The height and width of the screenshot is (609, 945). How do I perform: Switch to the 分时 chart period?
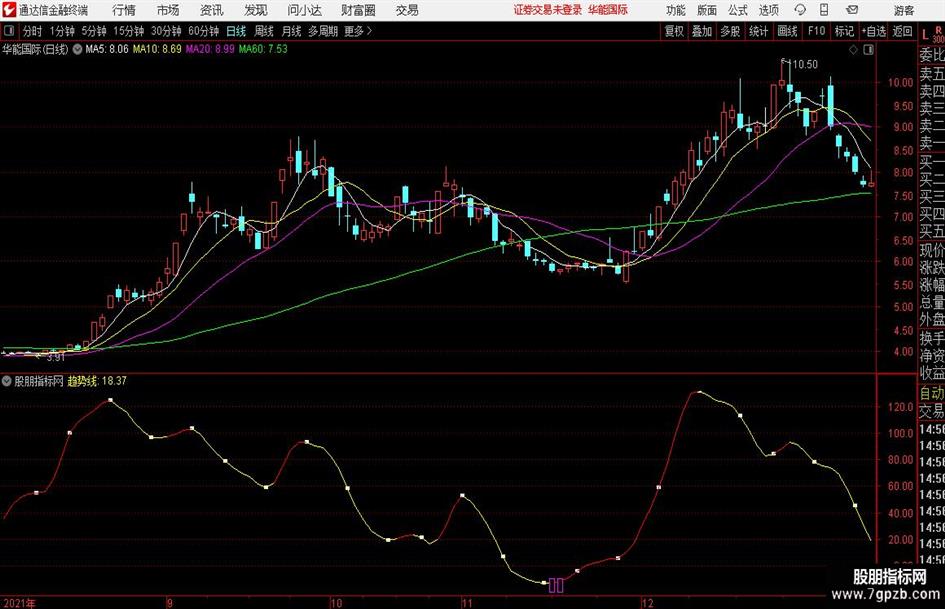(x=33, y=31)
